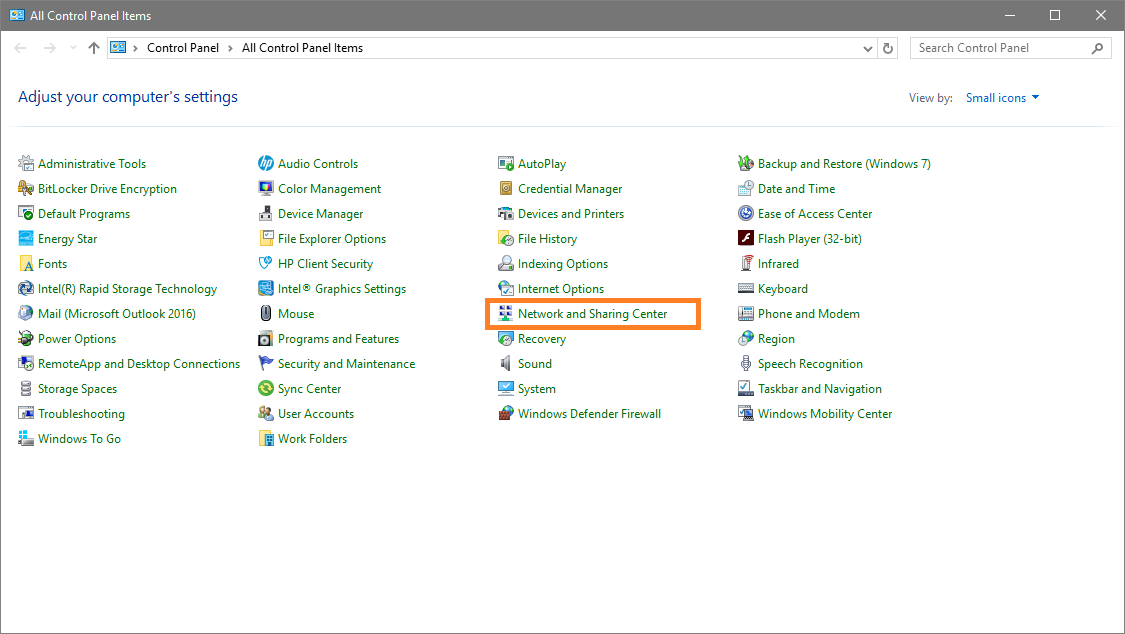Screen dimensions: 1125x634
Task: Open the Region link
Action: coord(776,339)
